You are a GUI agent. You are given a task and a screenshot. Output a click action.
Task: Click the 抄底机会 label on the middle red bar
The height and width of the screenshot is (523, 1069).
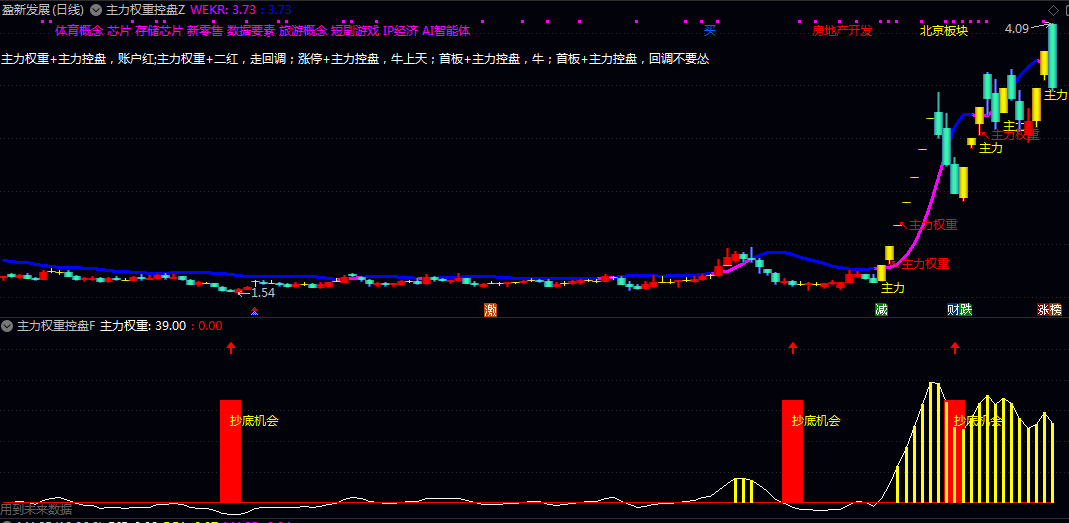tap(816, 421)
